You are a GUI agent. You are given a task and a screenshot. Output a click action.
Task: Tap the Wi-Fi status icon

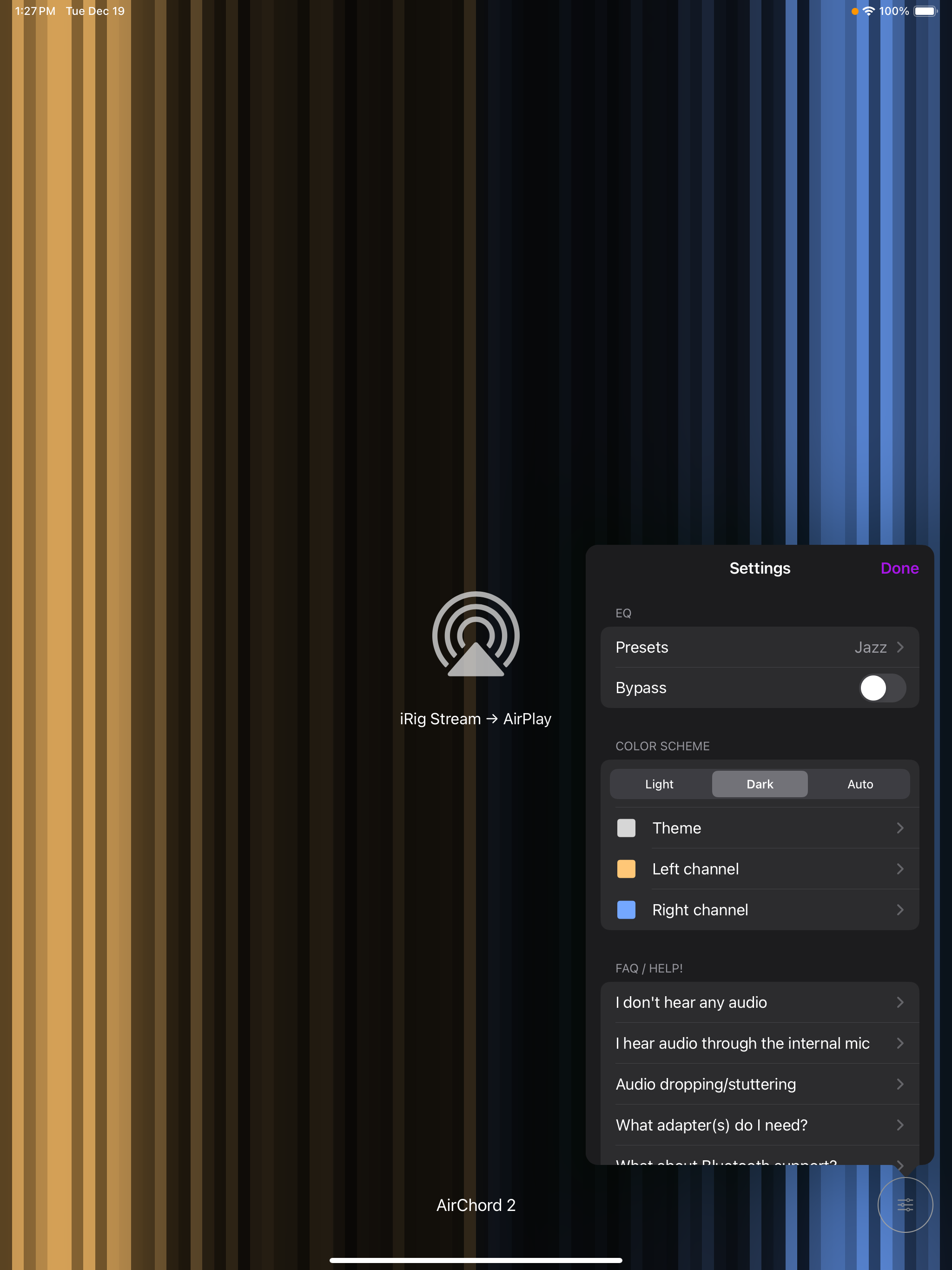(x=868, y=11)
